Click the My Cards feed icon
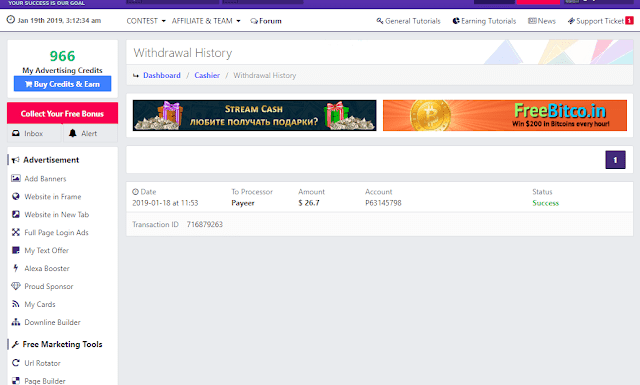640x385 pixels. pyautogui.click(x=16, y=304)
